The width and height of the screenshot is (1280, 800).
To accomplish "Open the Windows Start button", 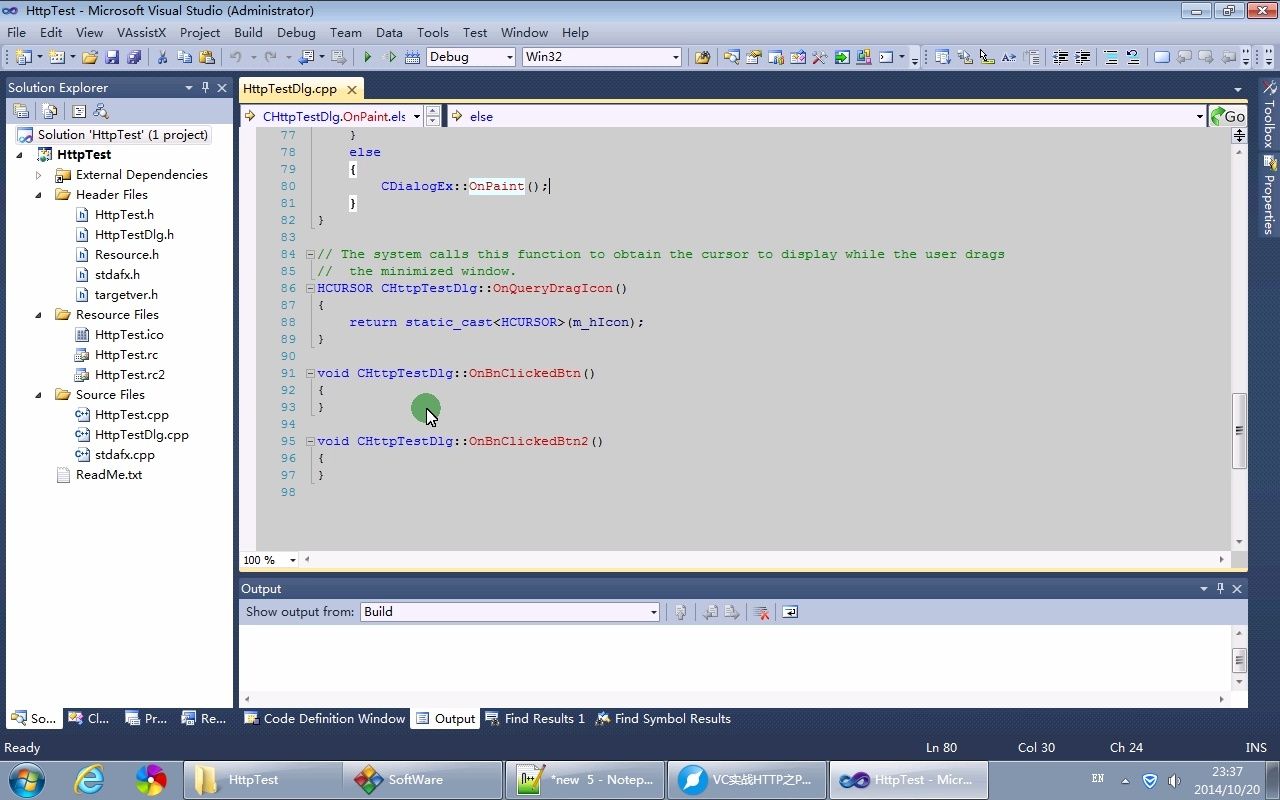I will click(26, 779).
